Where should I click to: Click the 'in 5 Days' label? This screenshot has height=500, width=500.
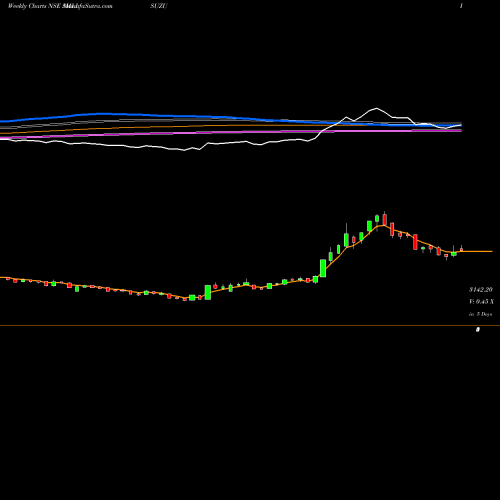[480, 314]
